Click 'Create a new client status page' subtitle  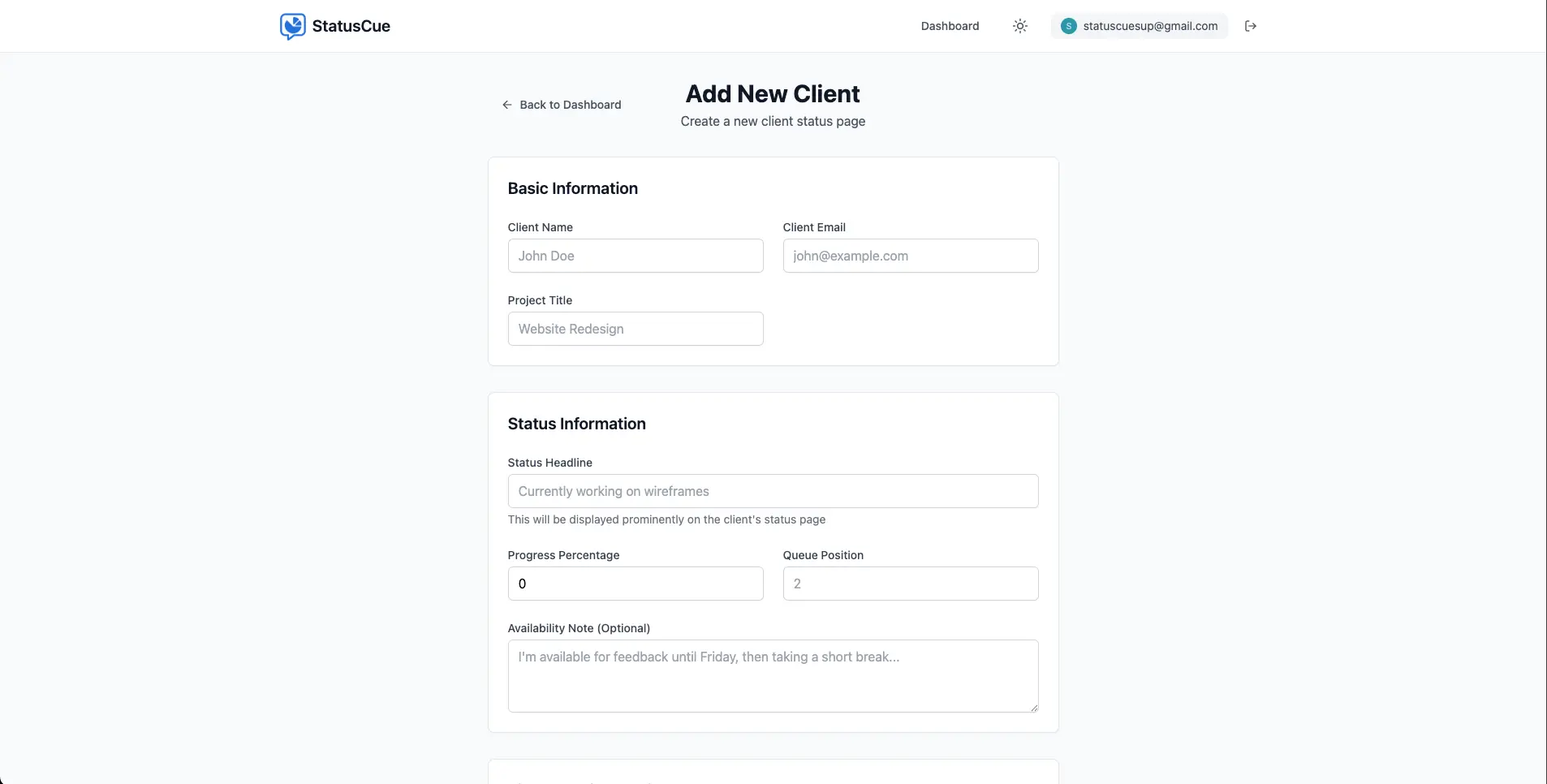(x=773, y=121)
